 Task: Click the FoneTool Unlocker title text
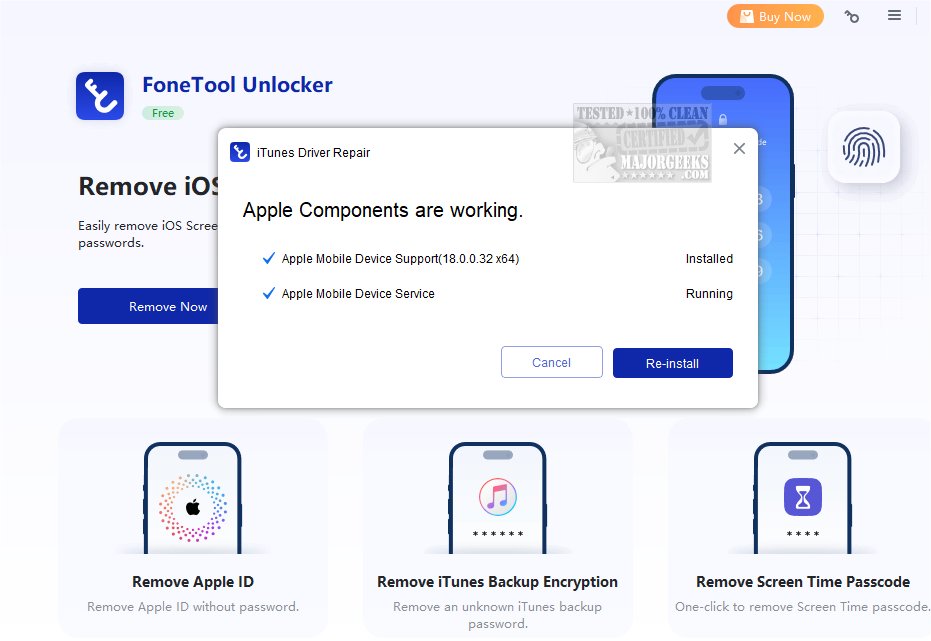click(x=238, y=85)
